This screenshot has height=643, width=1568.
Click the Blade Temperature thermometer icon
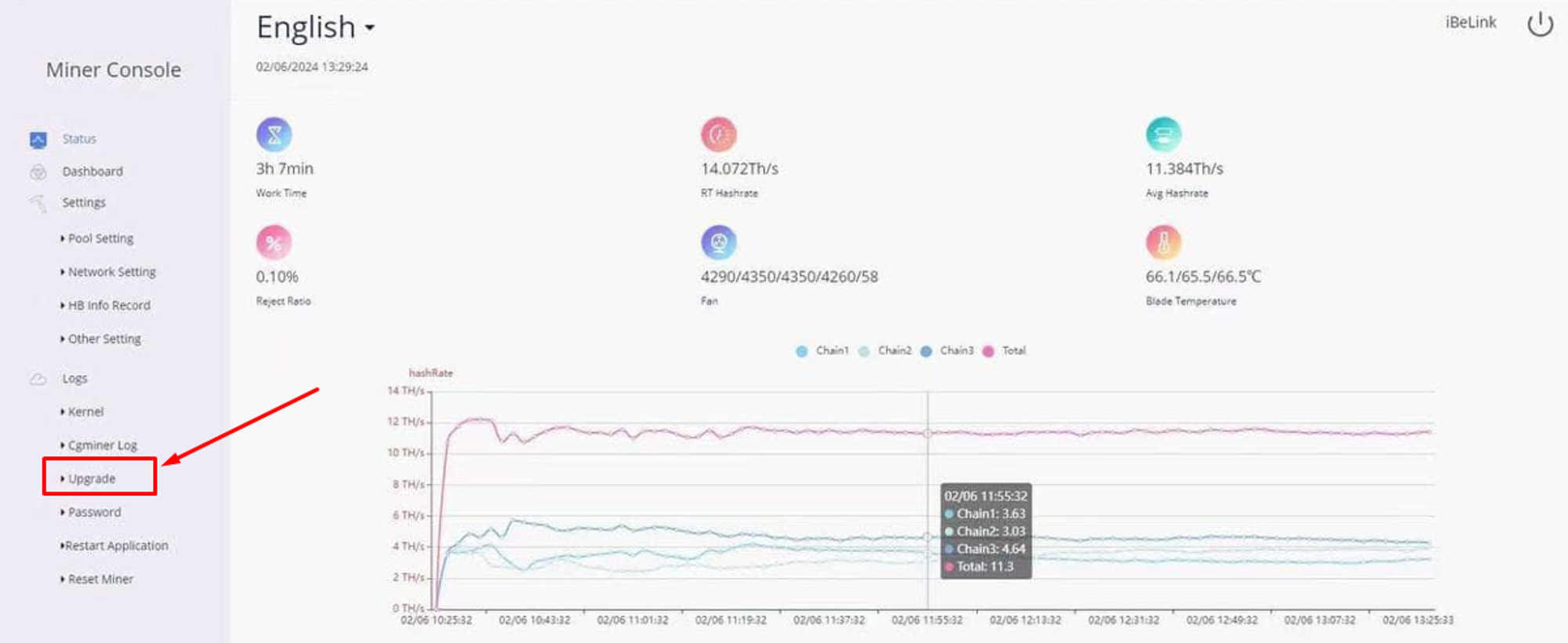coord(1163,243)
